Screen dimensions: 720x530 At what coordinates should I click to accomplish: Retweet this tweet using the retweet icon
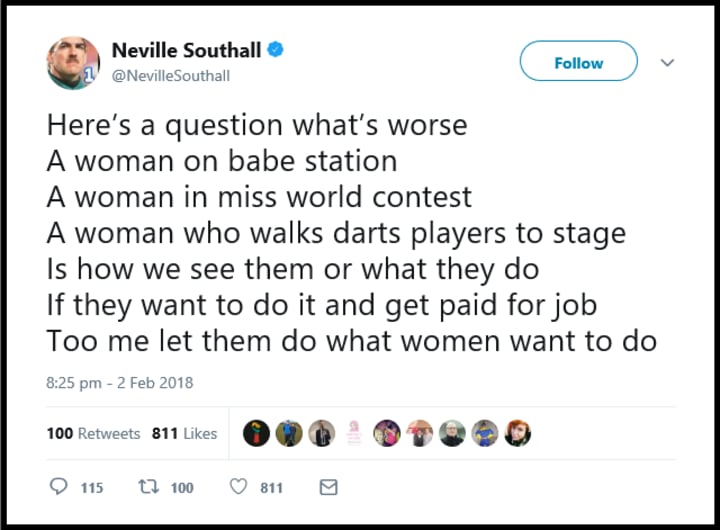(146, 487)
